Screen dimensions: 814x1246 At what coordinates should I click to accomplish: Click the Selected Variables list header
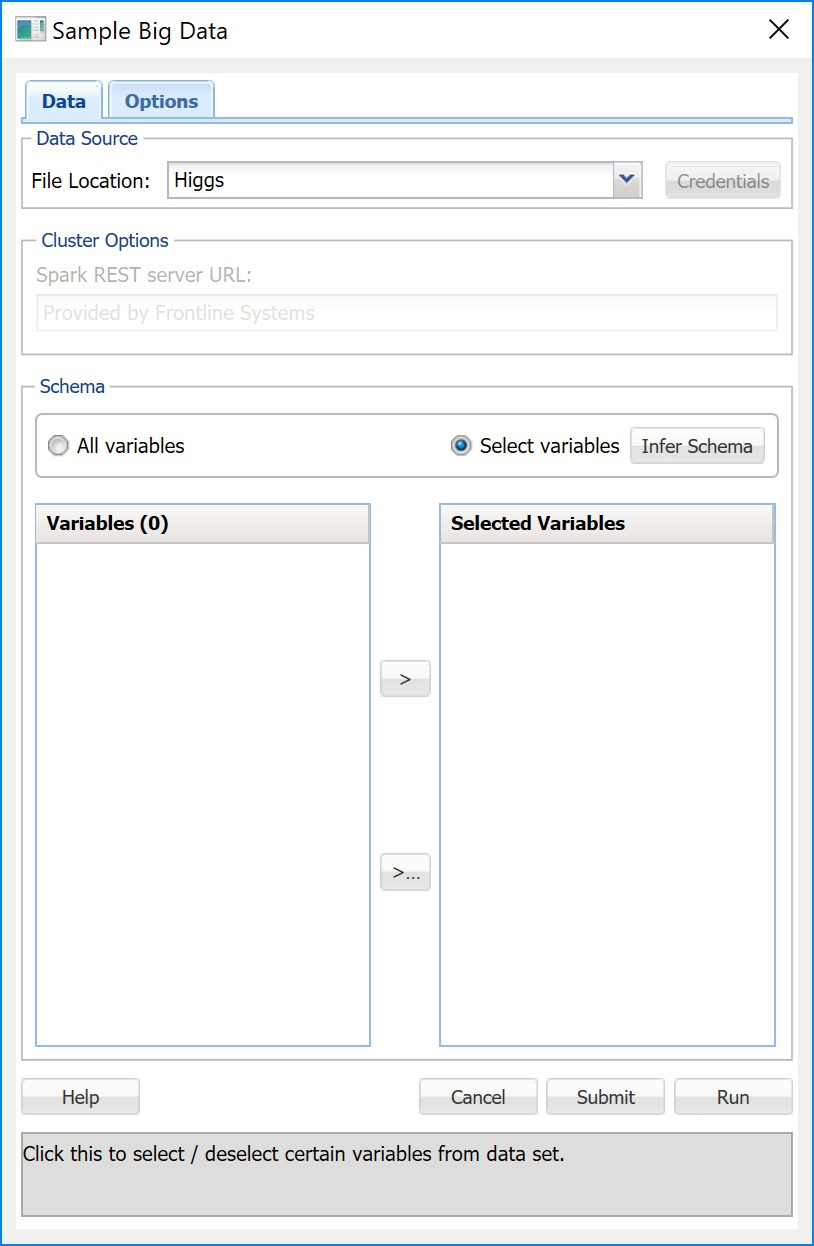[x=607, y=523]
